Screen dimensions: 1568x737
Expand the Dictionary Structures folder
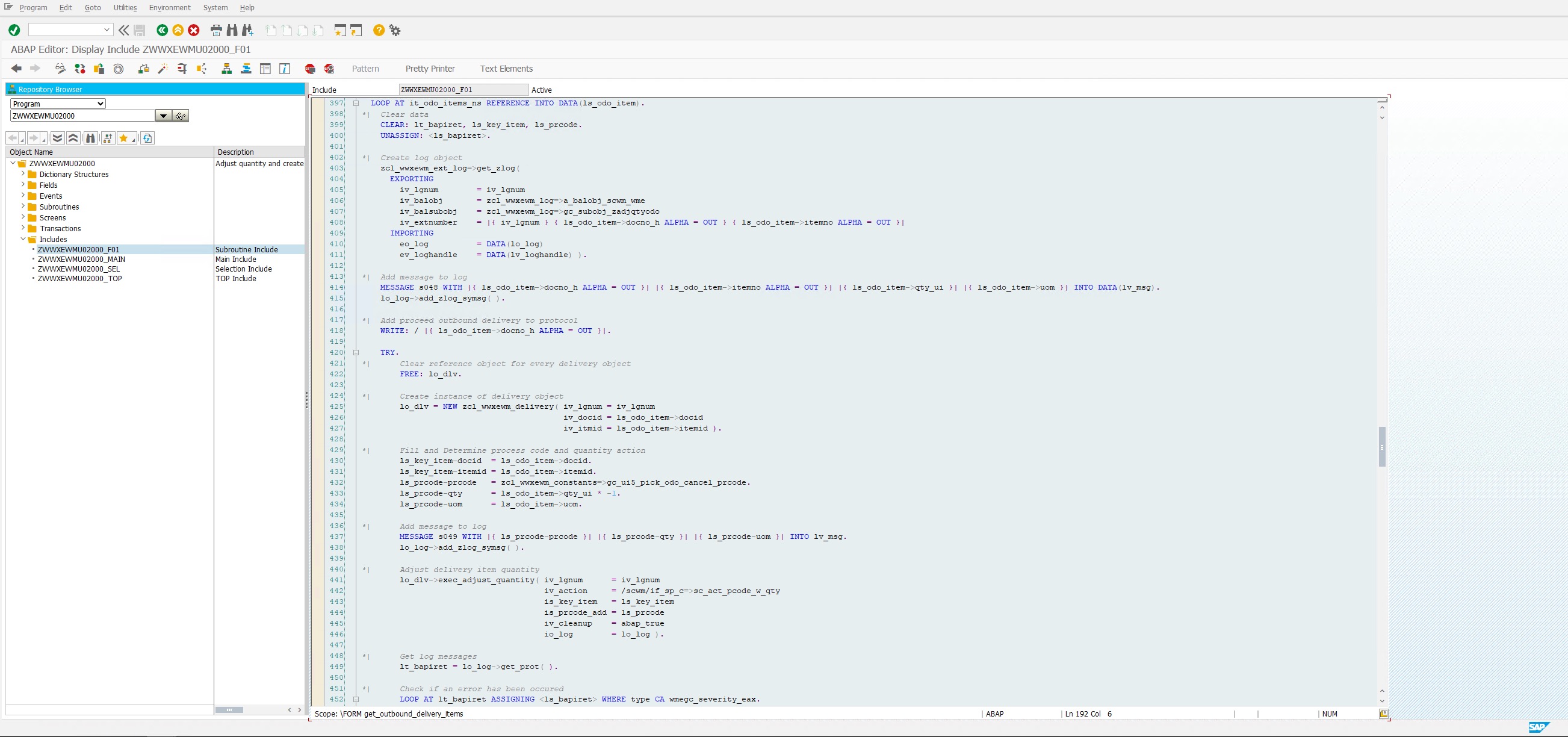pos(22,174)
